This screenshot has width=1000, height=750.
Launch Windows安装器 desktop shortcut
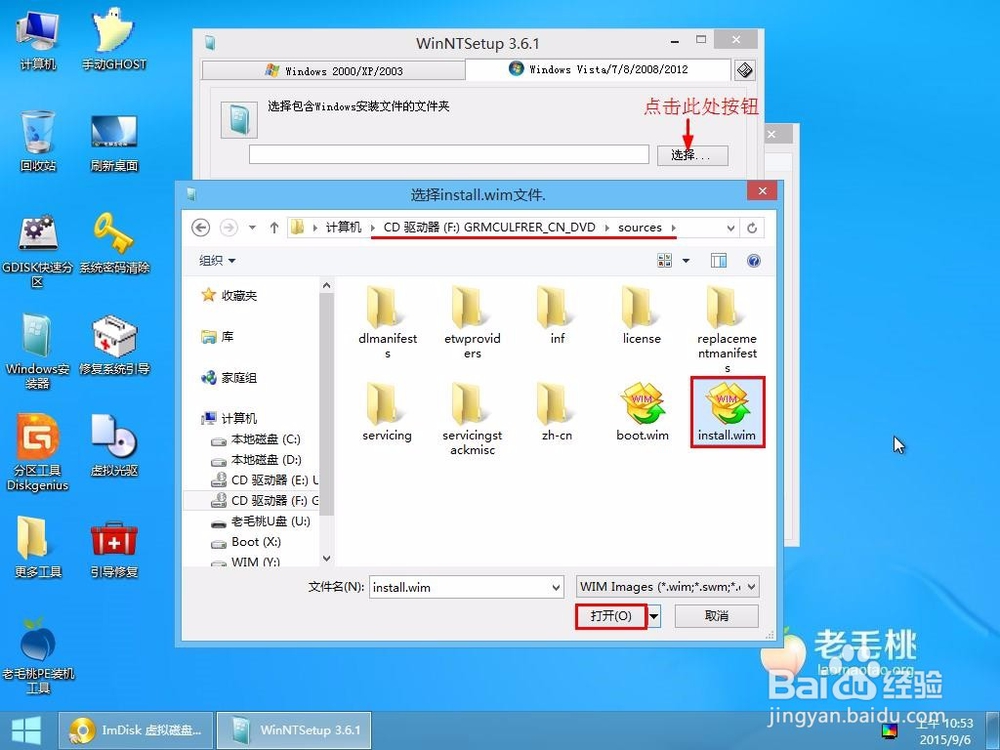pos(38,352)
